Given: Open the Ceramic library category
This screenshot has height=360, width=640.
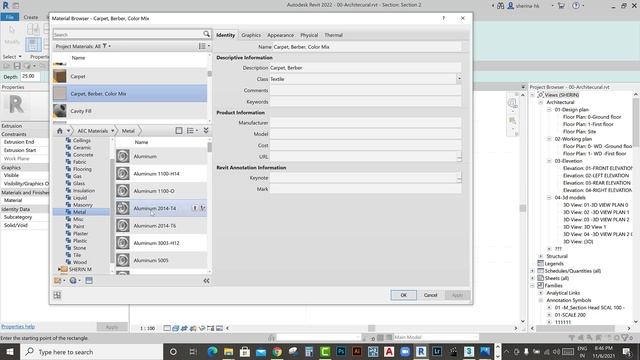Looking at the screenshot, I should point(82,147).
